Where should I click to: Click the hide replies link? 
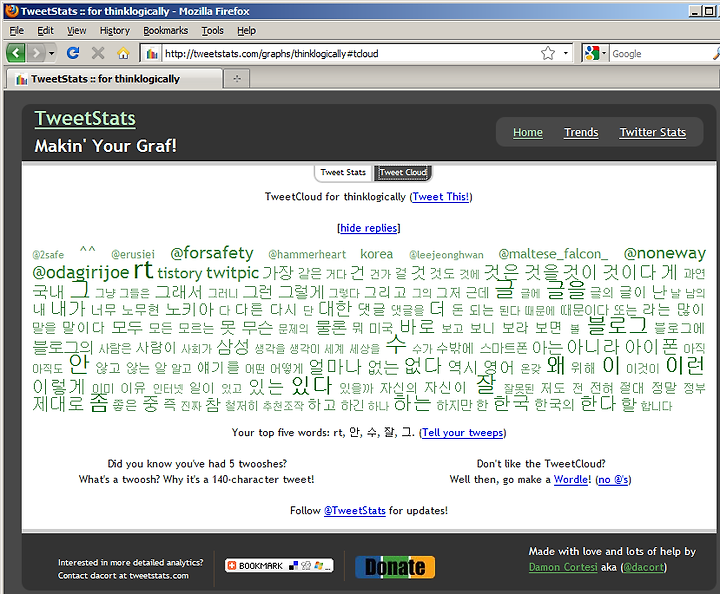(368, 228)
